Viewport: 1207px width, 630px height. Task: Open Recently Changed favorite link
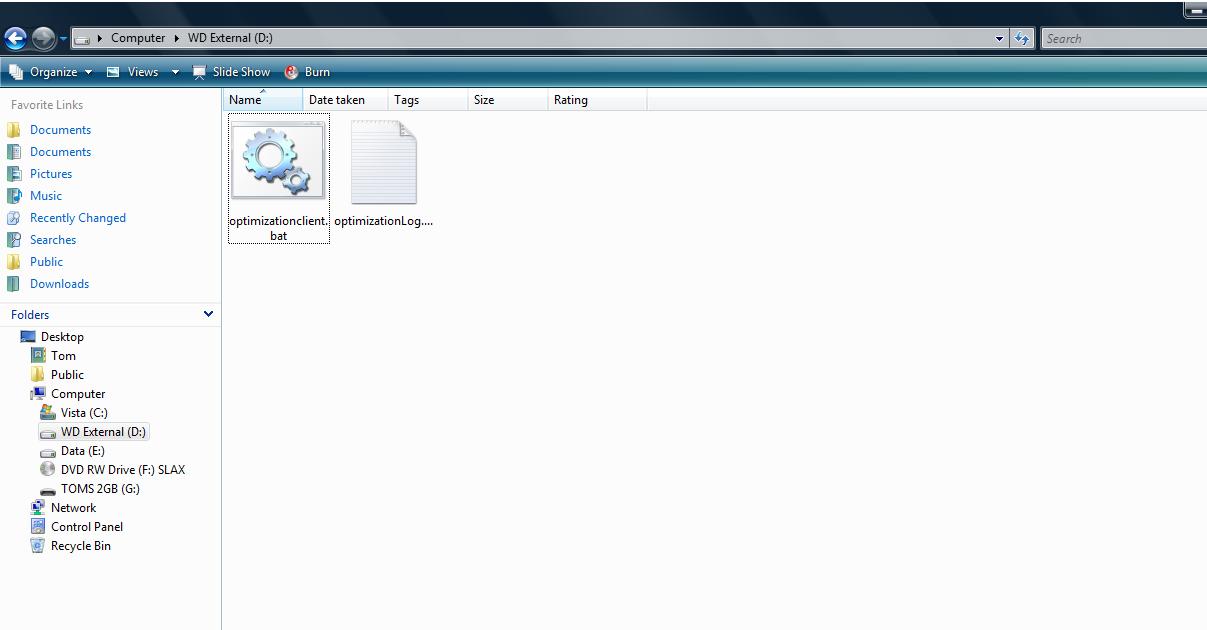click(78, 218)
